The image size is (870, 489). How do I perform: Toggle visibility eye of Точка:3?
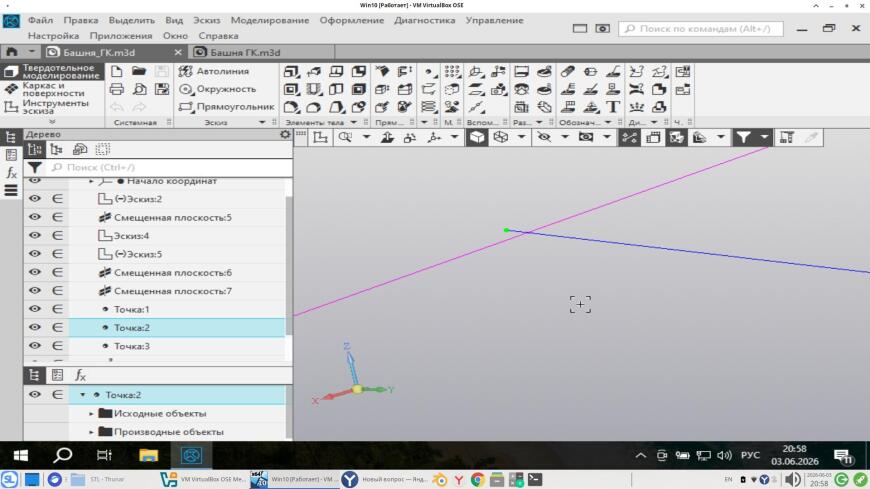point(35,345)
